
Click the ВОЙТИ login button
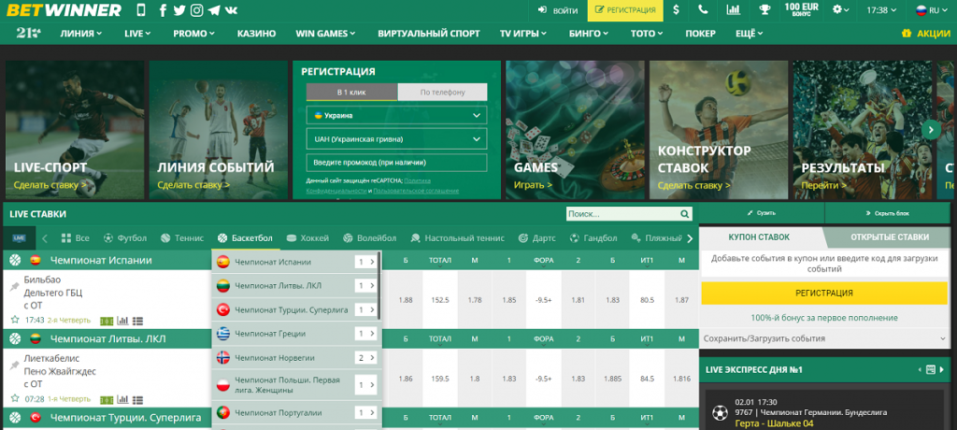[x=558, y=10]
